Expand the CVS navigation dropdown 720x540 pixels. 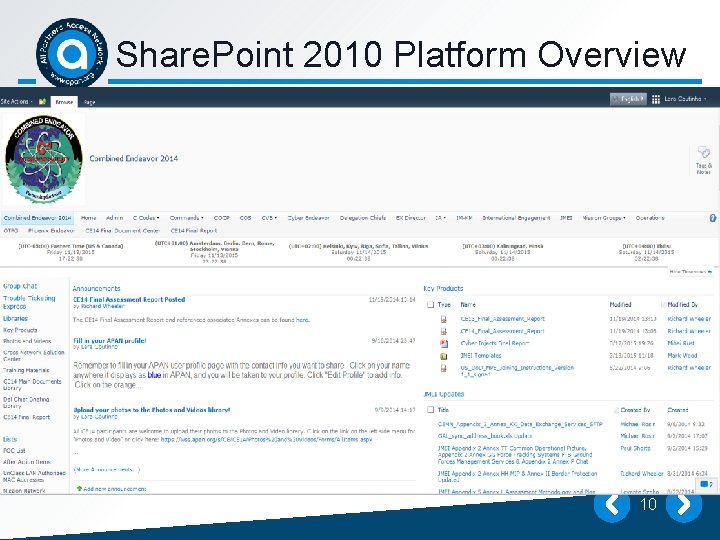[x=269, y=218]
